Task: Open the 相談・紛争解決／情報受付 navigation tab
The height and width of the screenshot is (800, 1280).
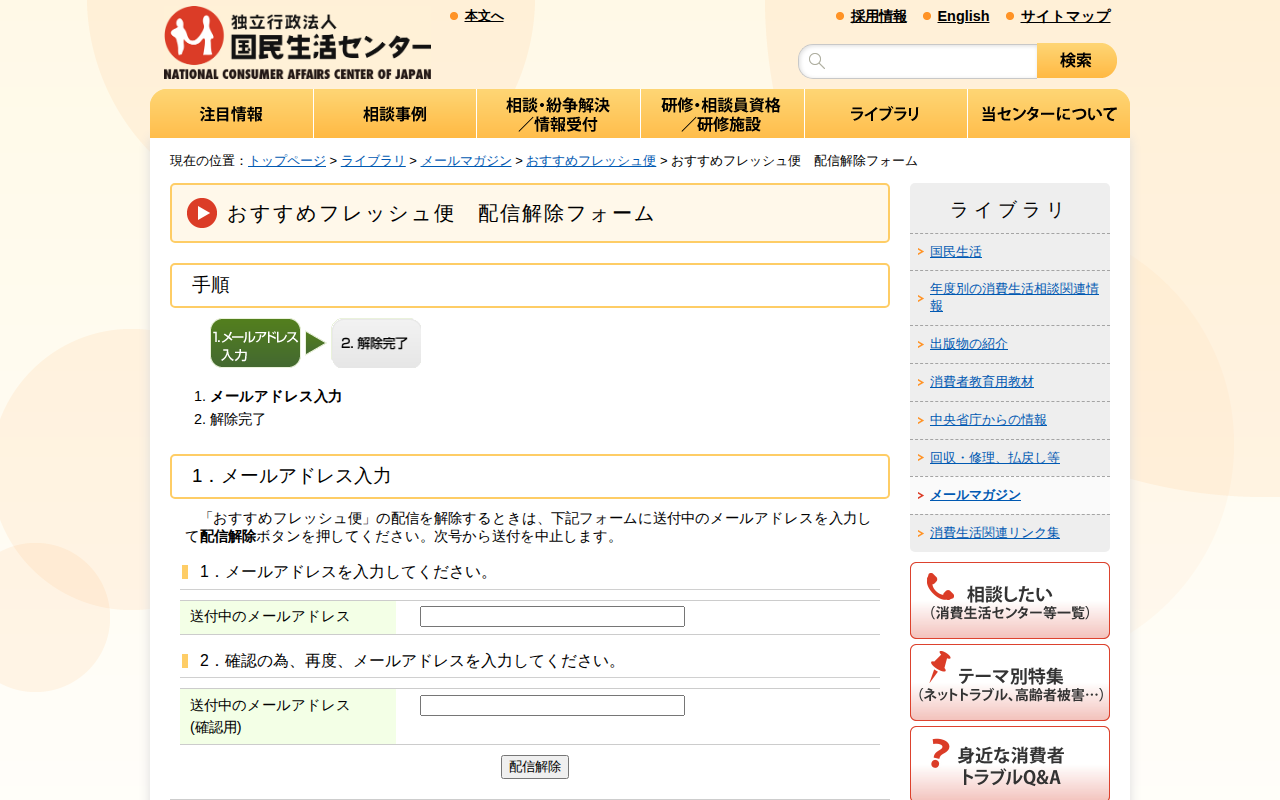Action: pos(558,114)
